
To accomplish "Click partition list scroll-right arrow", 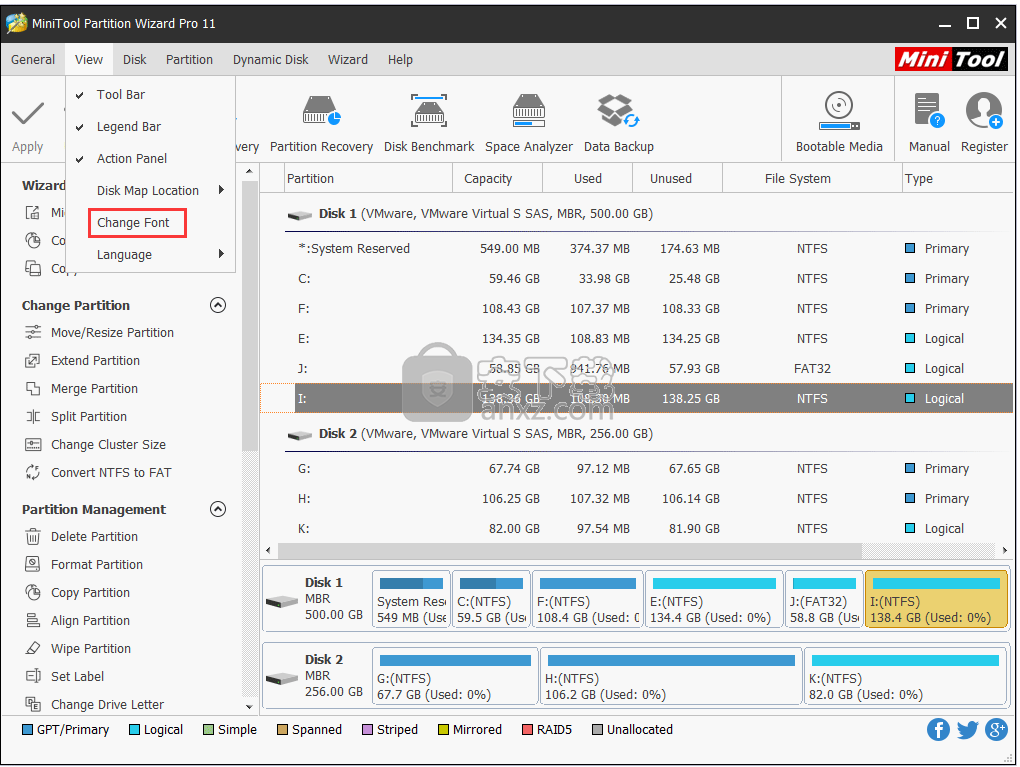I will (x=1005, y=550).
